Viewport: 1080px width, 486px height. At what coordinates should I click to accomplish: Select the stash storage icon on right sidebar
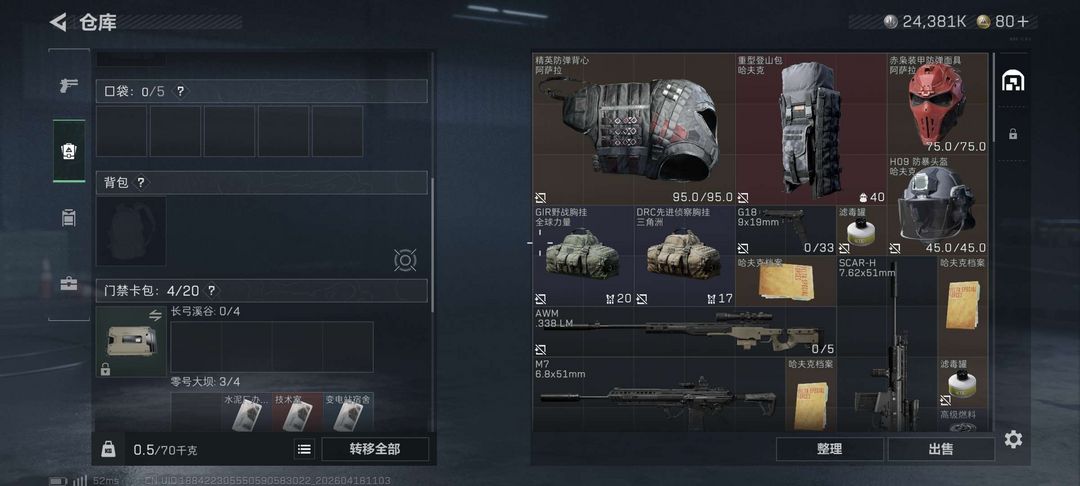(x=1013, y=81)
